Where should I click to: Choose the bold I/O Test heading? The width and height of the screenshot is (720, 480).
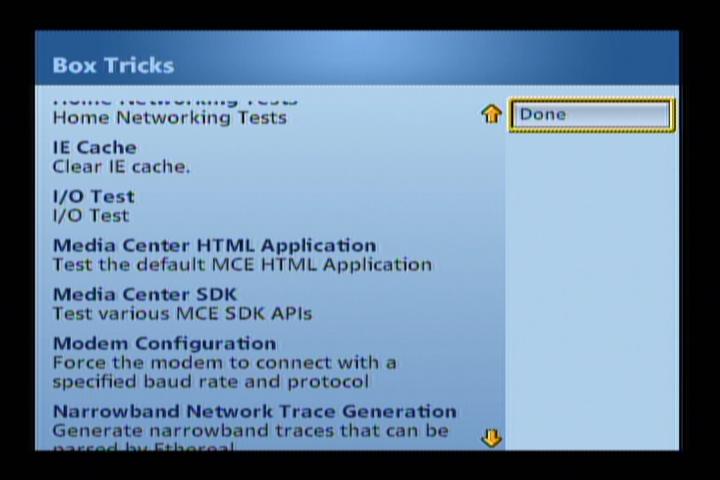click(93, 196)
